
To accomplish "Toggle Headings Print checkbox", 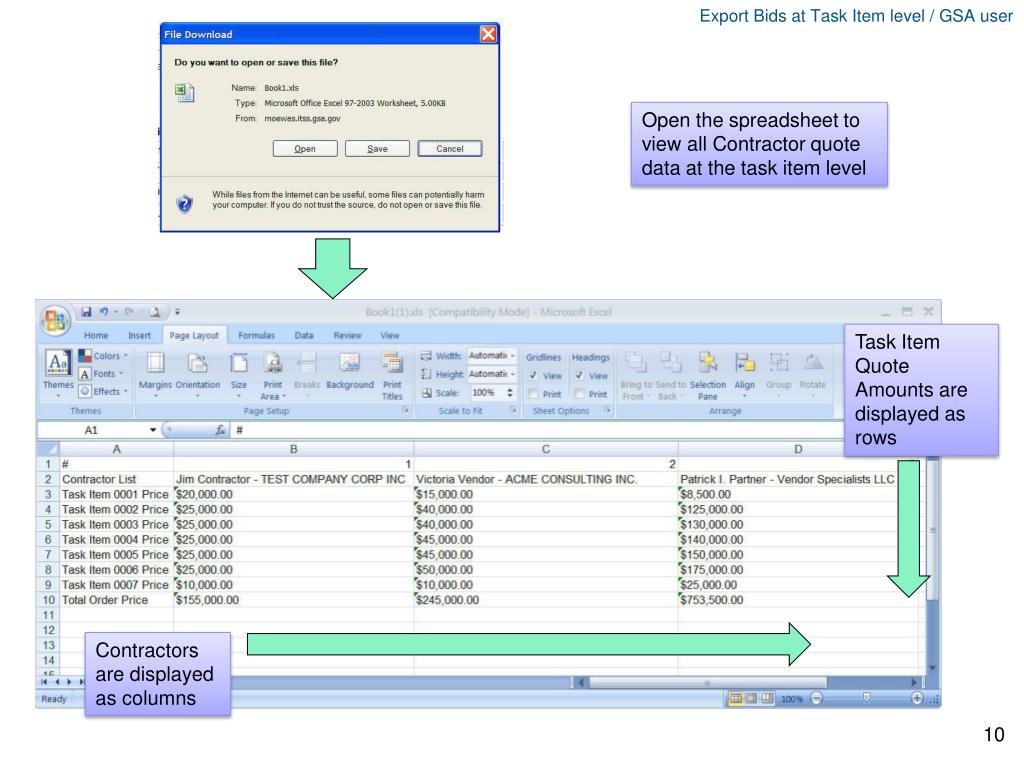I will 579,394.
